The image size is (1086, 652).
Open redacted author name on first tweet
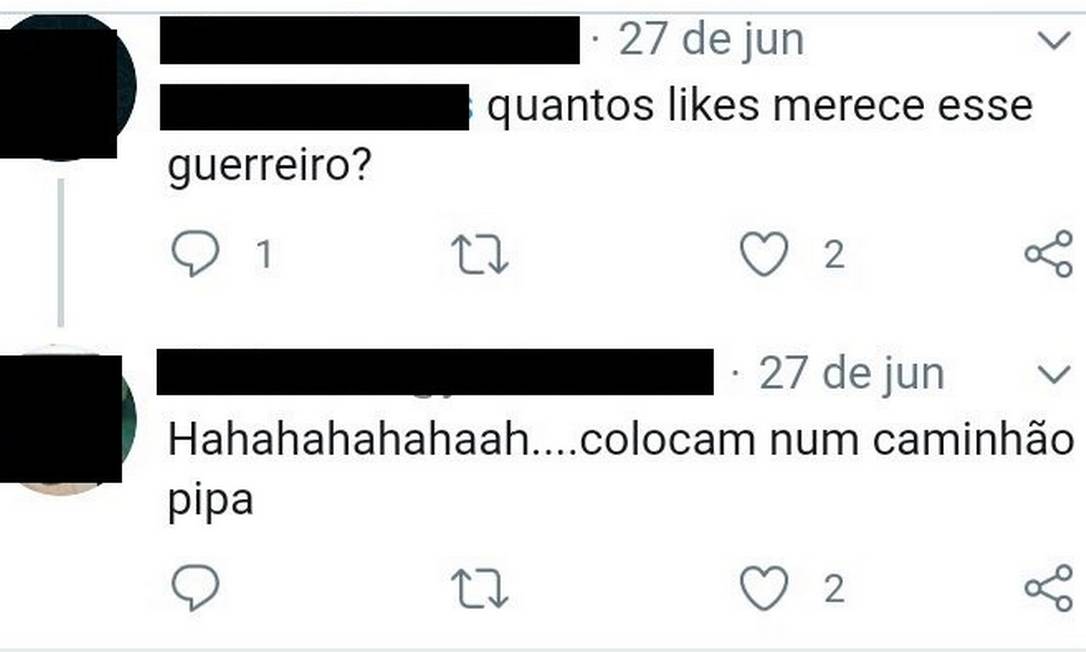pyautogui.click(x=370, y=40)
